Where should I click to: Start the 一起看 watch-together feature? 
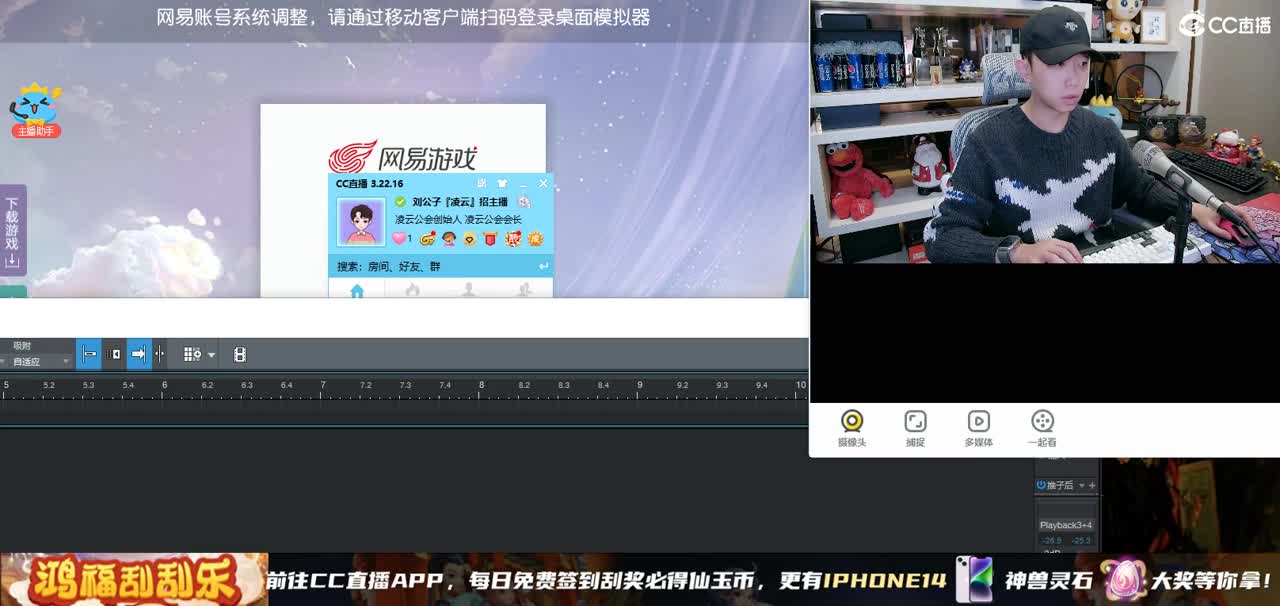click(1042, 428)
